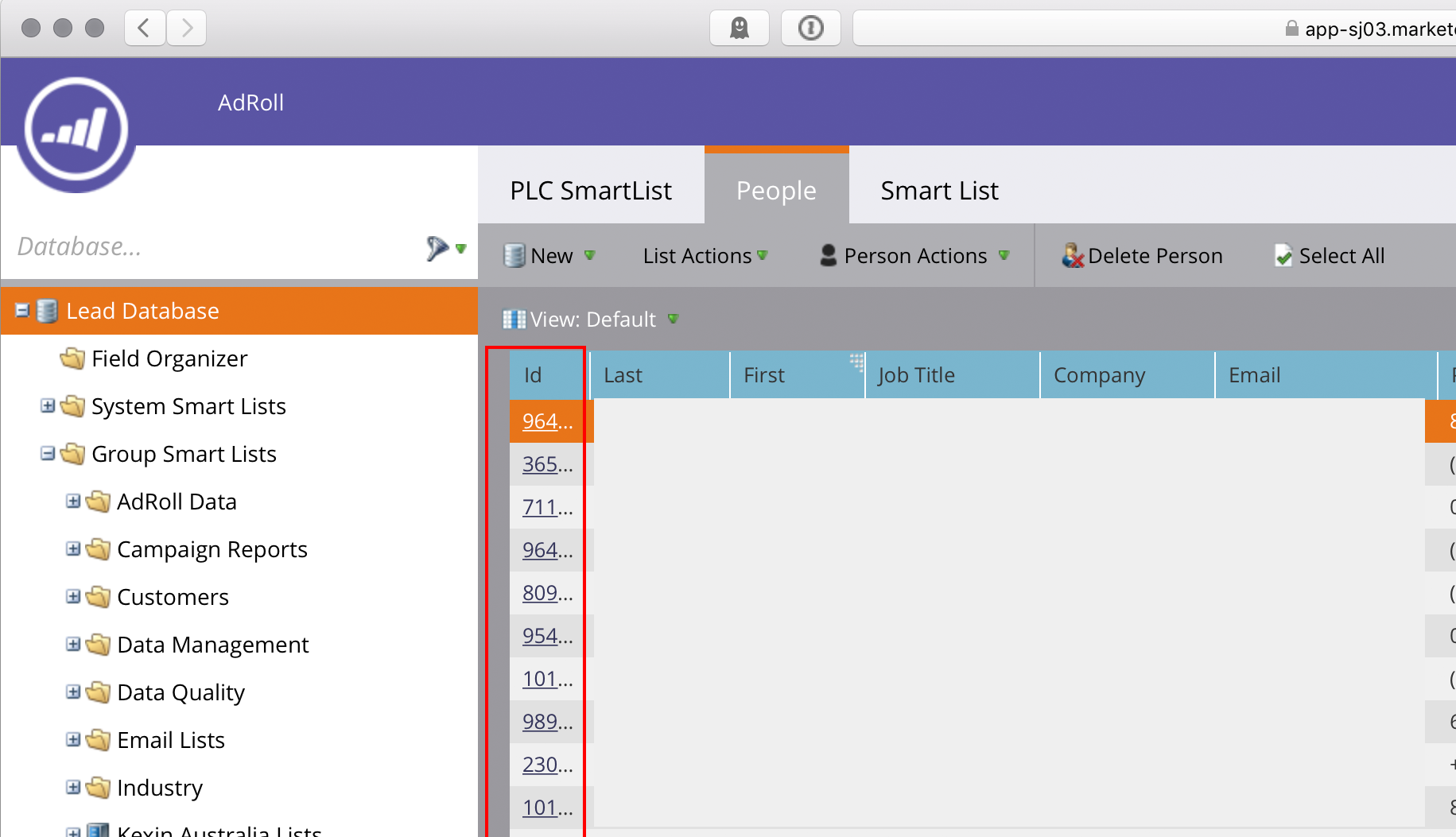Click the Select All checkmark icon
The image size is (1456, 837).
(1283, 255)
